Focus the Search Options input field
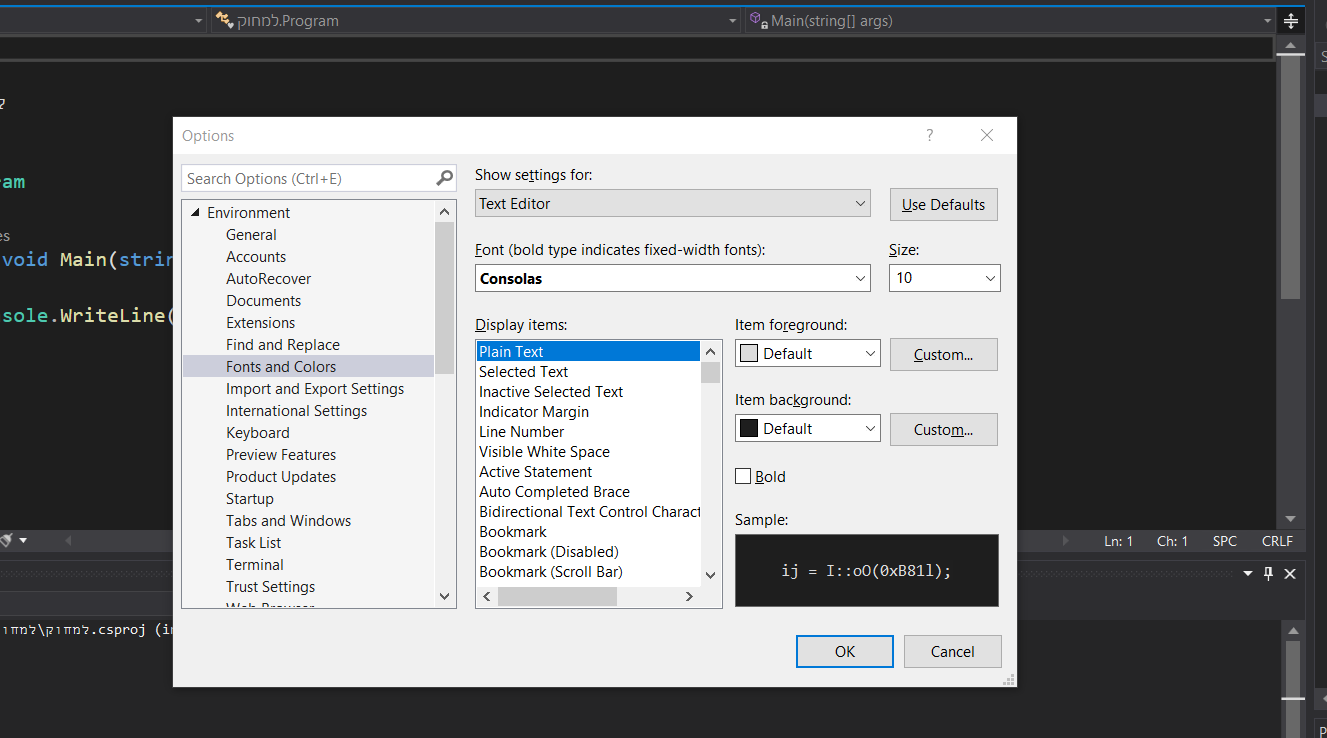Screen dimensions: 1327x738 point(309,178)
